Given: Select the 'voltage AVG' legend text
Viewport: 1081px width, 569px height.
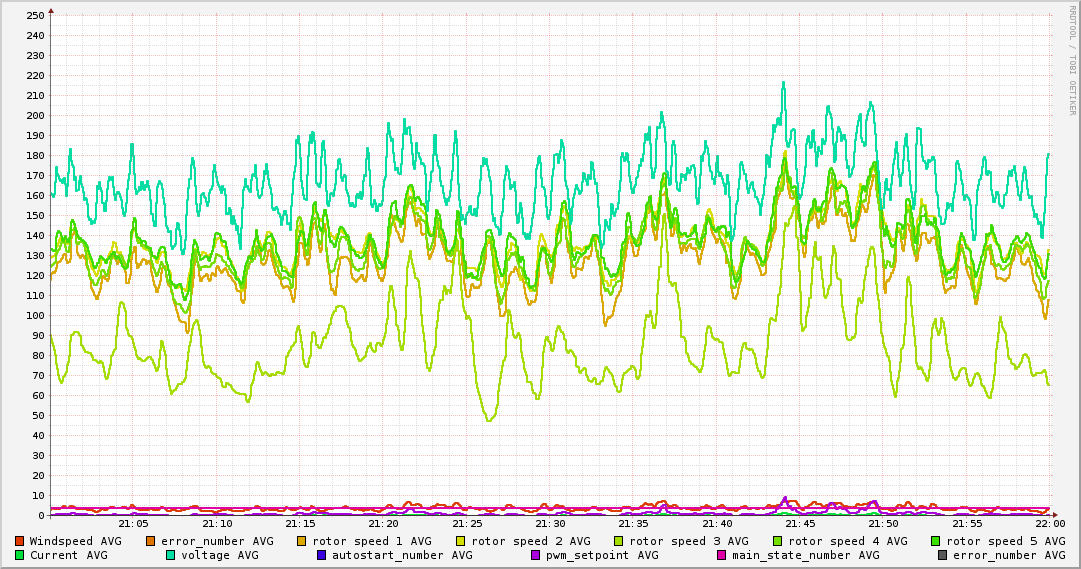Looking at the screenshot, I should point(220,556).
